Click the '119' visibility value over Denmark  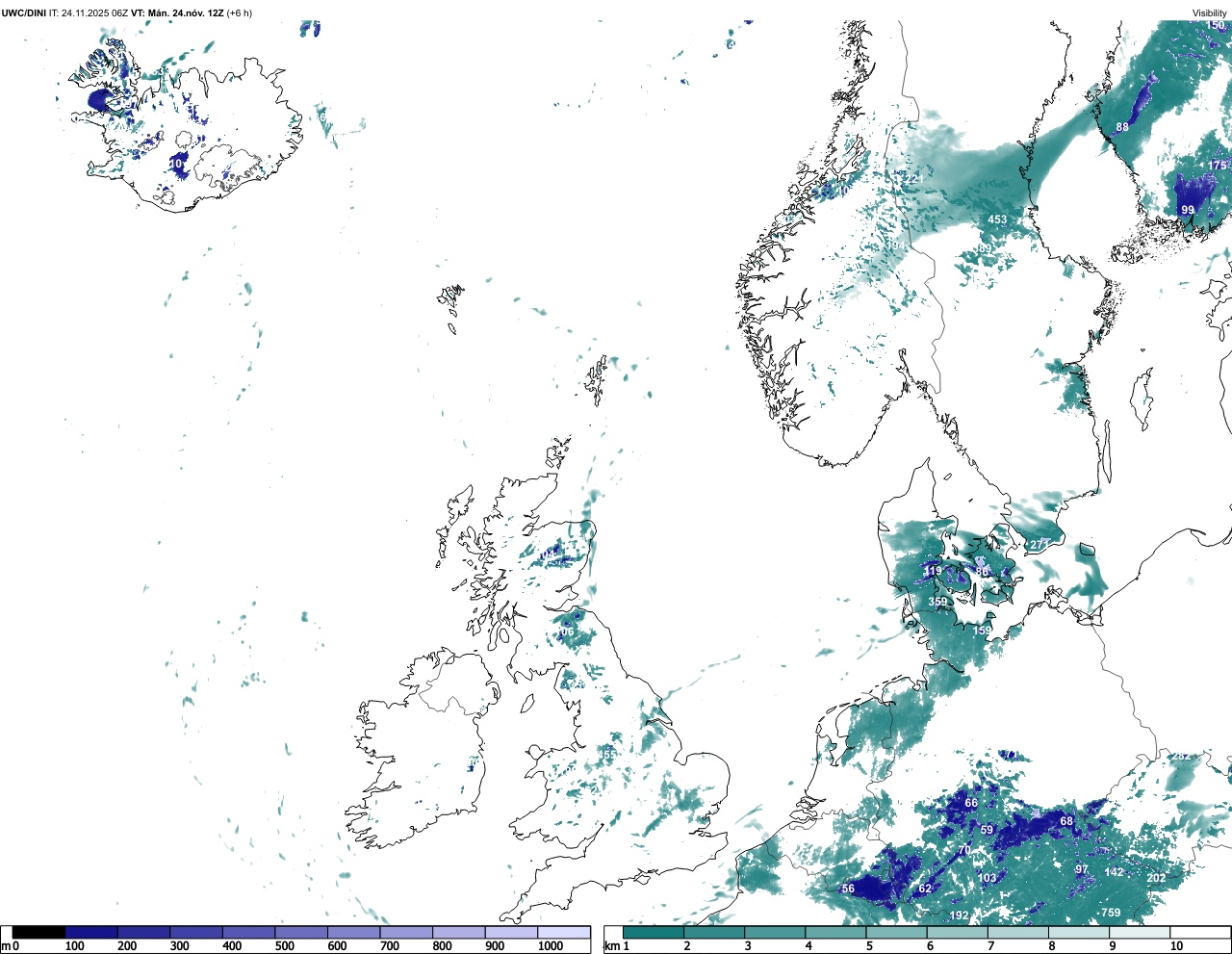pos(933,571)
